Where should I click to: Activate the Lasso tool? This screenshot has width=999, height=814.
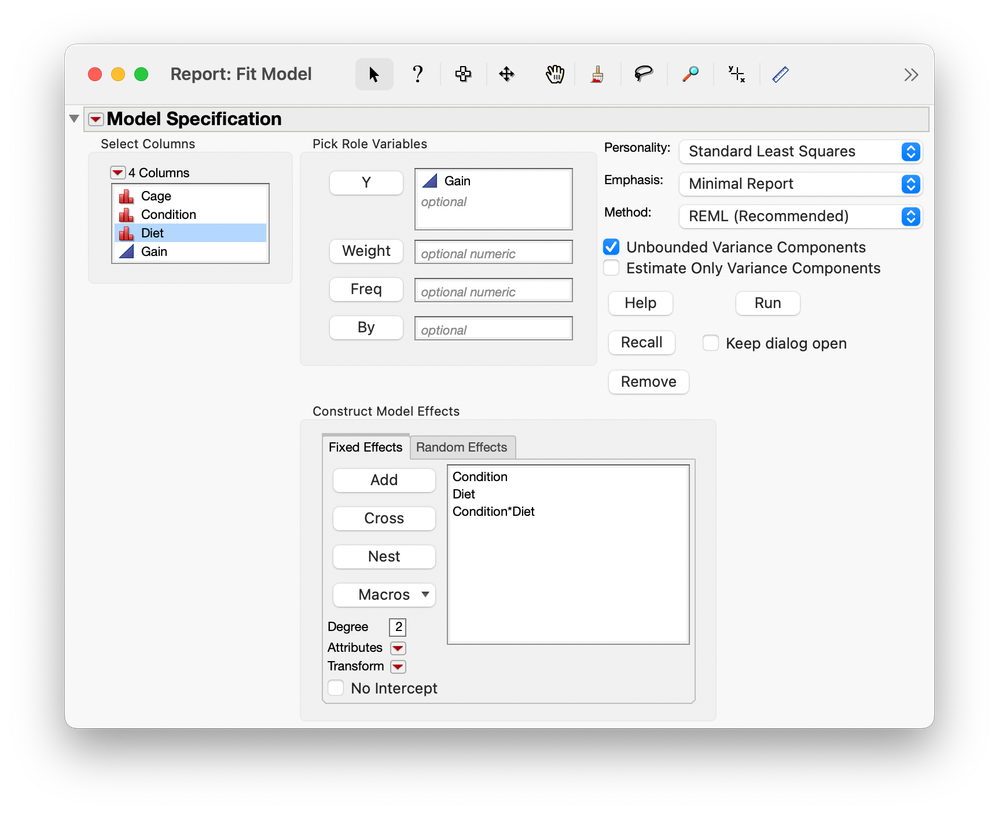point(642,74)
